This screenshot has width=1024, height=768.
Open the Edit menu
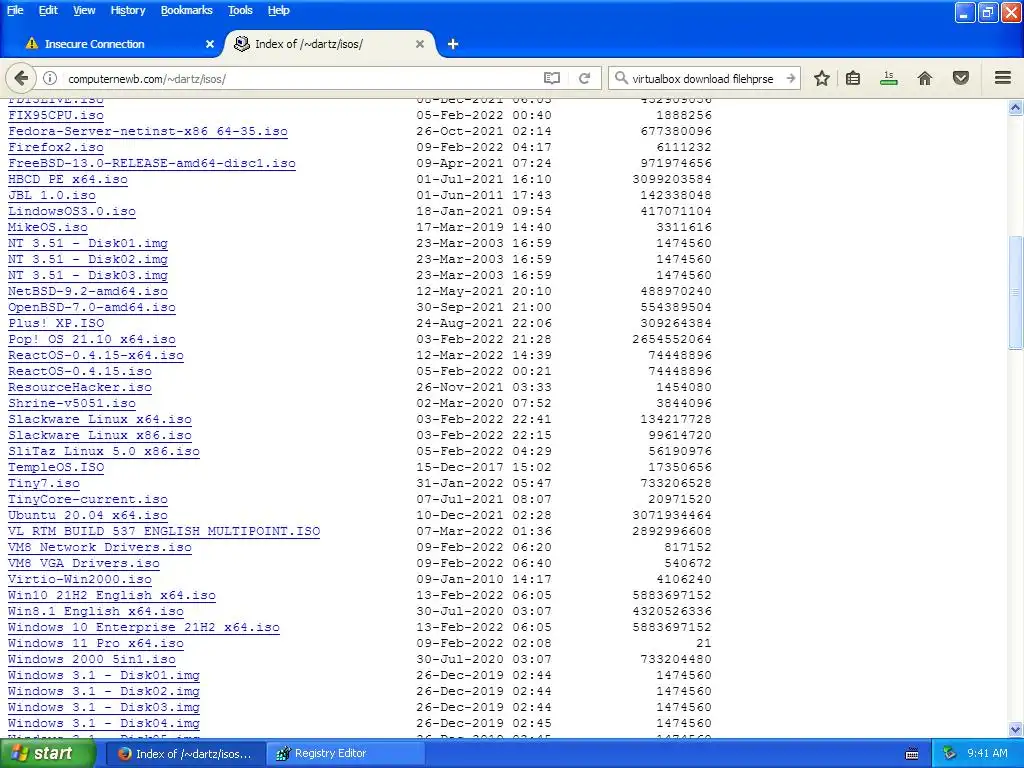tap(48, 10)
